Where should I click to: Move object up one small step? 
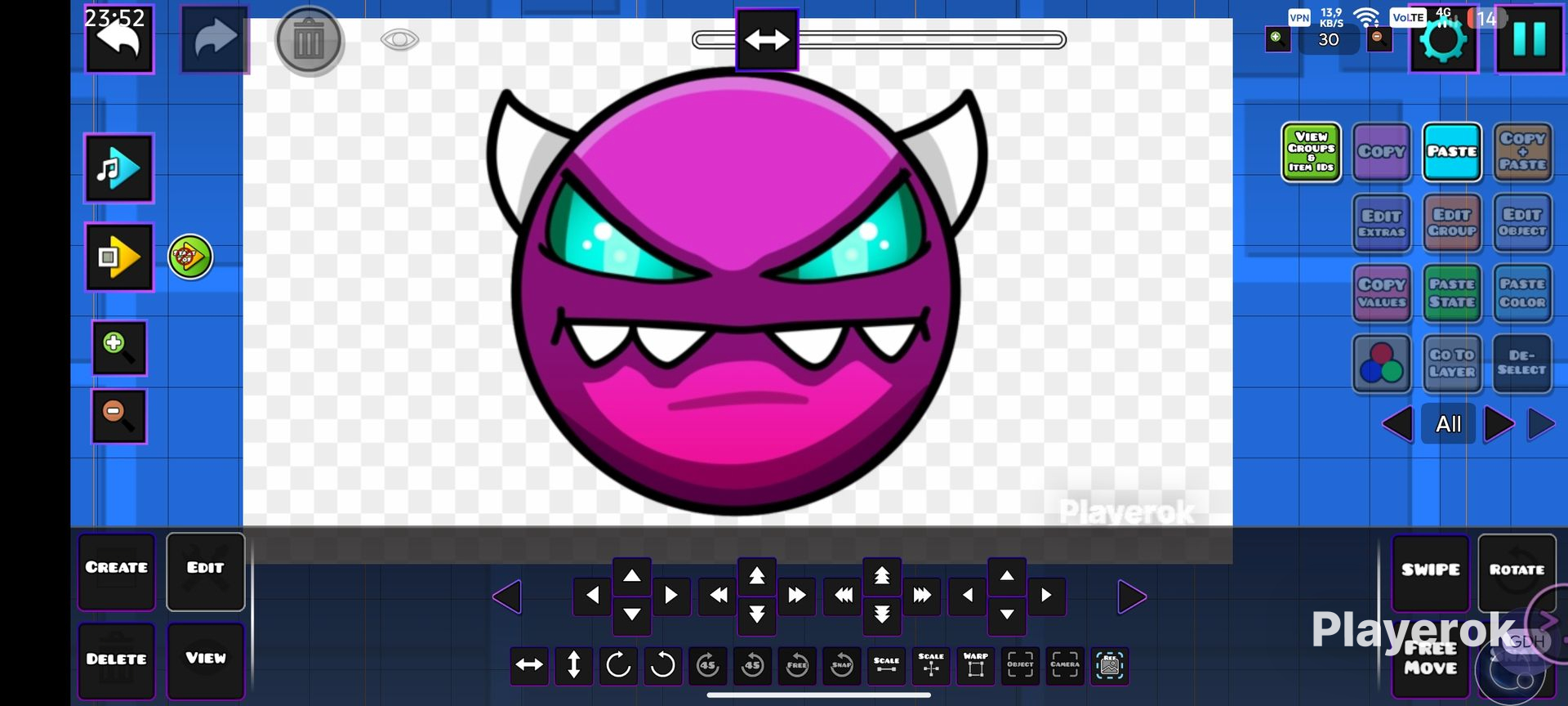[x=632, y=576]
